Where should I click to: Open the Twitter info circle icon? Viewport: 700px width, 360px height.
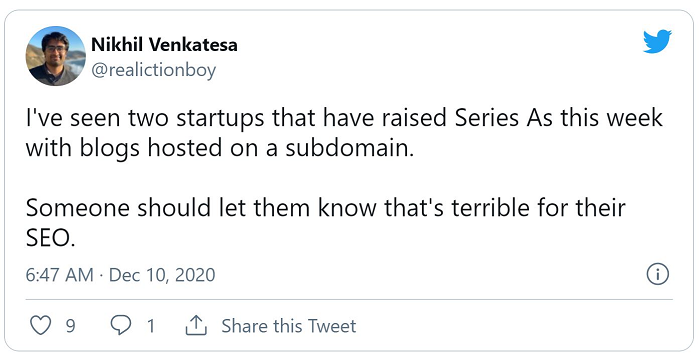[658, 274]
